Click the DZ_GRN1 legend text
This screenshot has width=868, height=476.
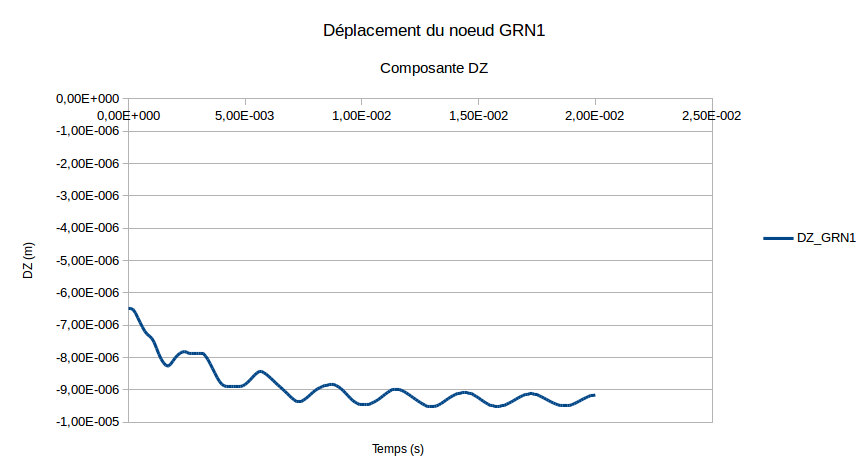point(826,238)
